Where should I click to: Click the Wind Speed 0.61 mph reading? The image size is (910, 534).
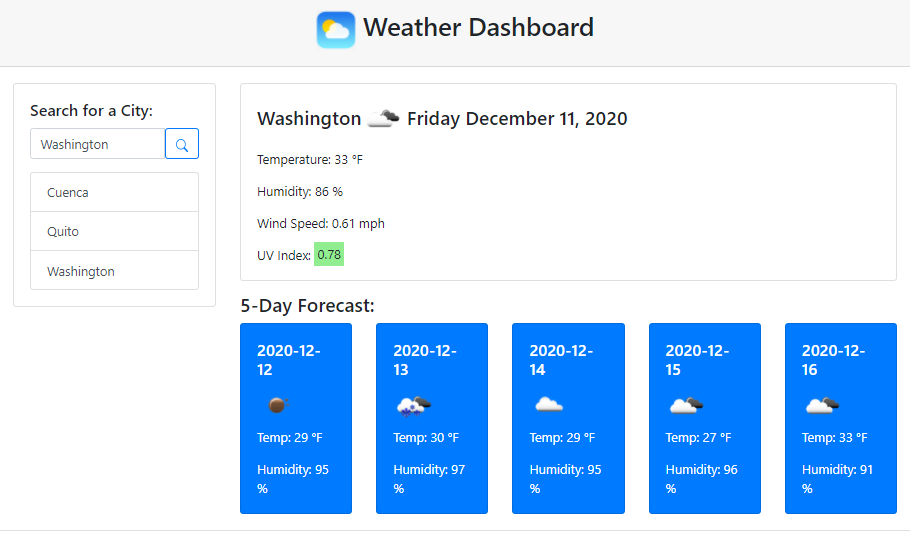pyautogui.click(x=320, y=223)
